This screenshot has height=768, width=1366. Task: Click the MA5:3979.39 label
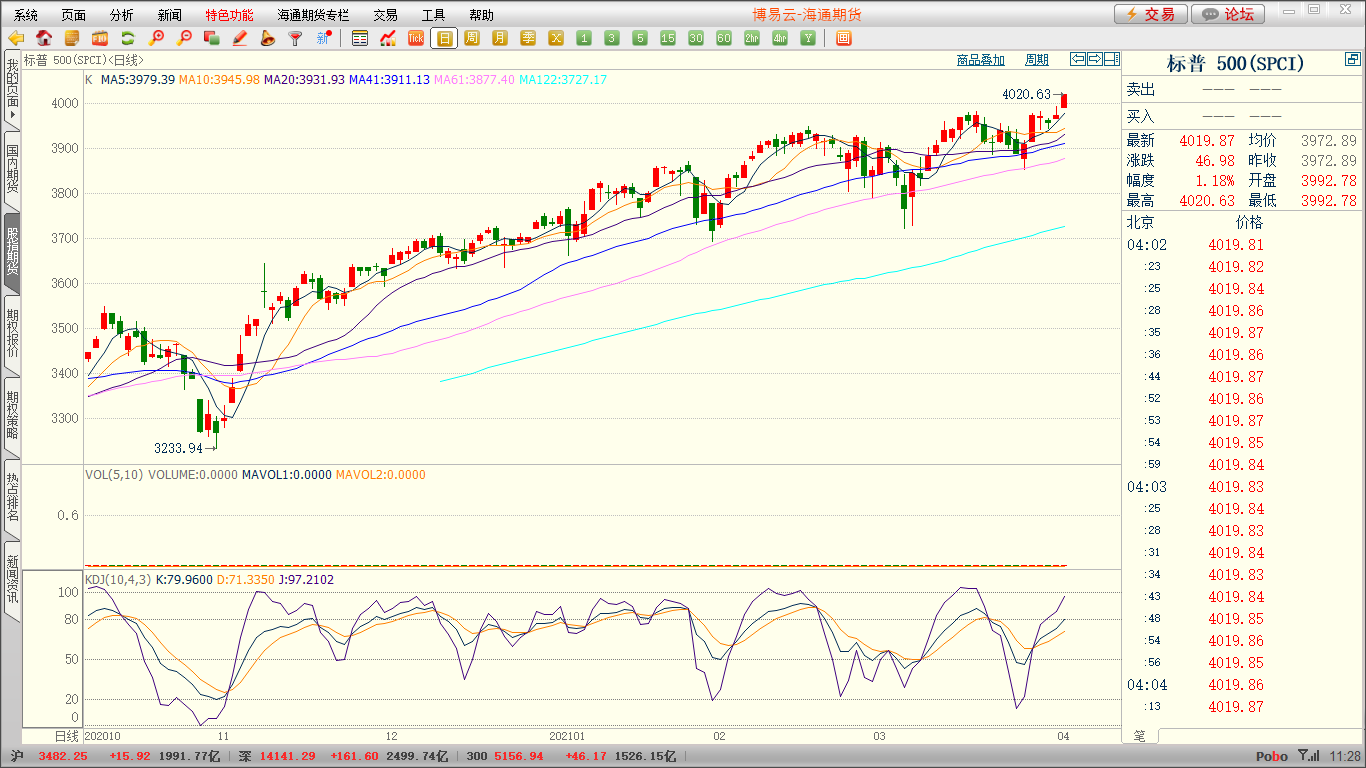(x=137, y=79)
